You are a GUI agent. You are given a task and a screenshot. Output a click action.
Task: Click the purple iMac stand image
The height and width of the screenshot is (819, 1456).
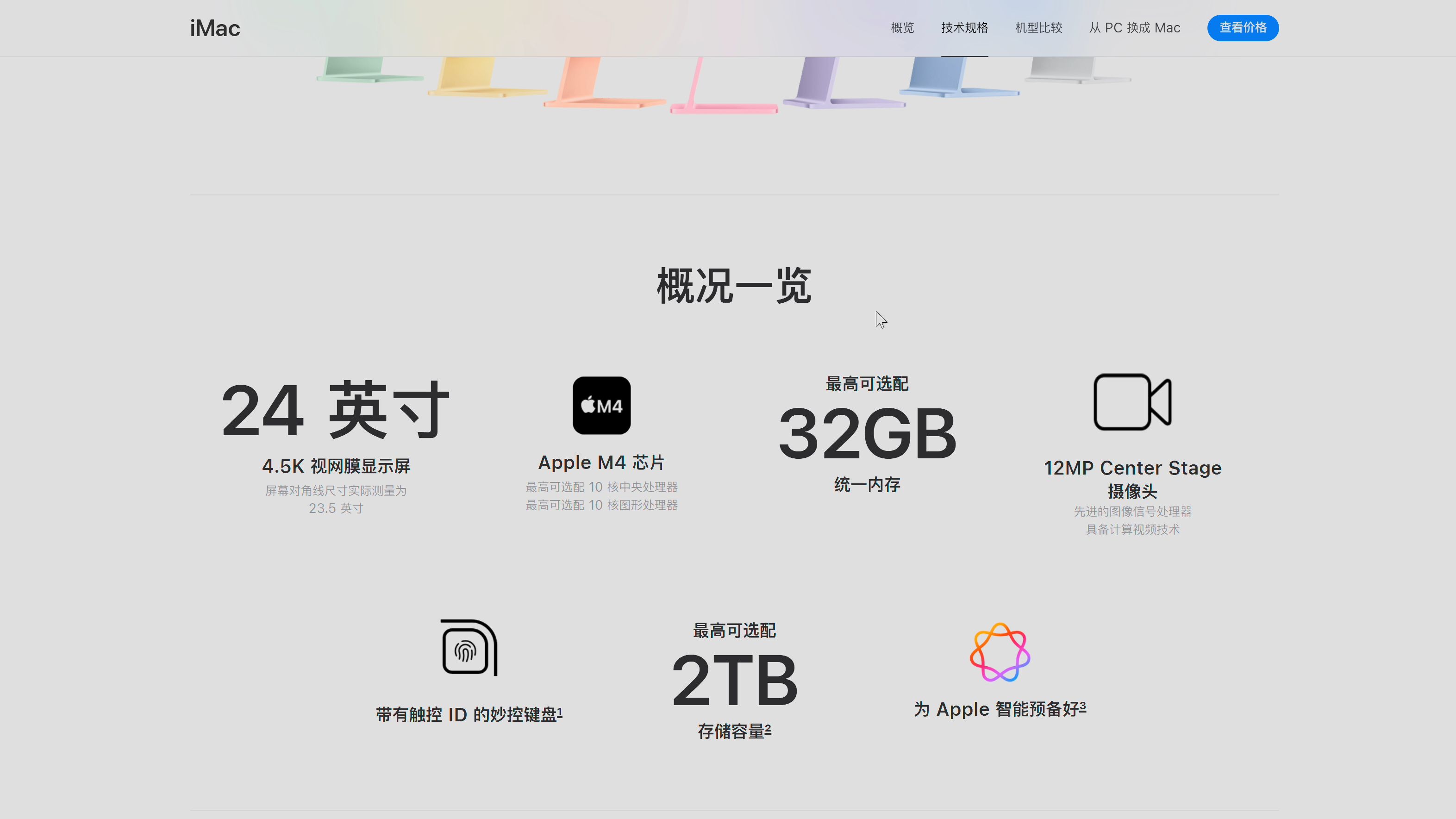(844, 82)
